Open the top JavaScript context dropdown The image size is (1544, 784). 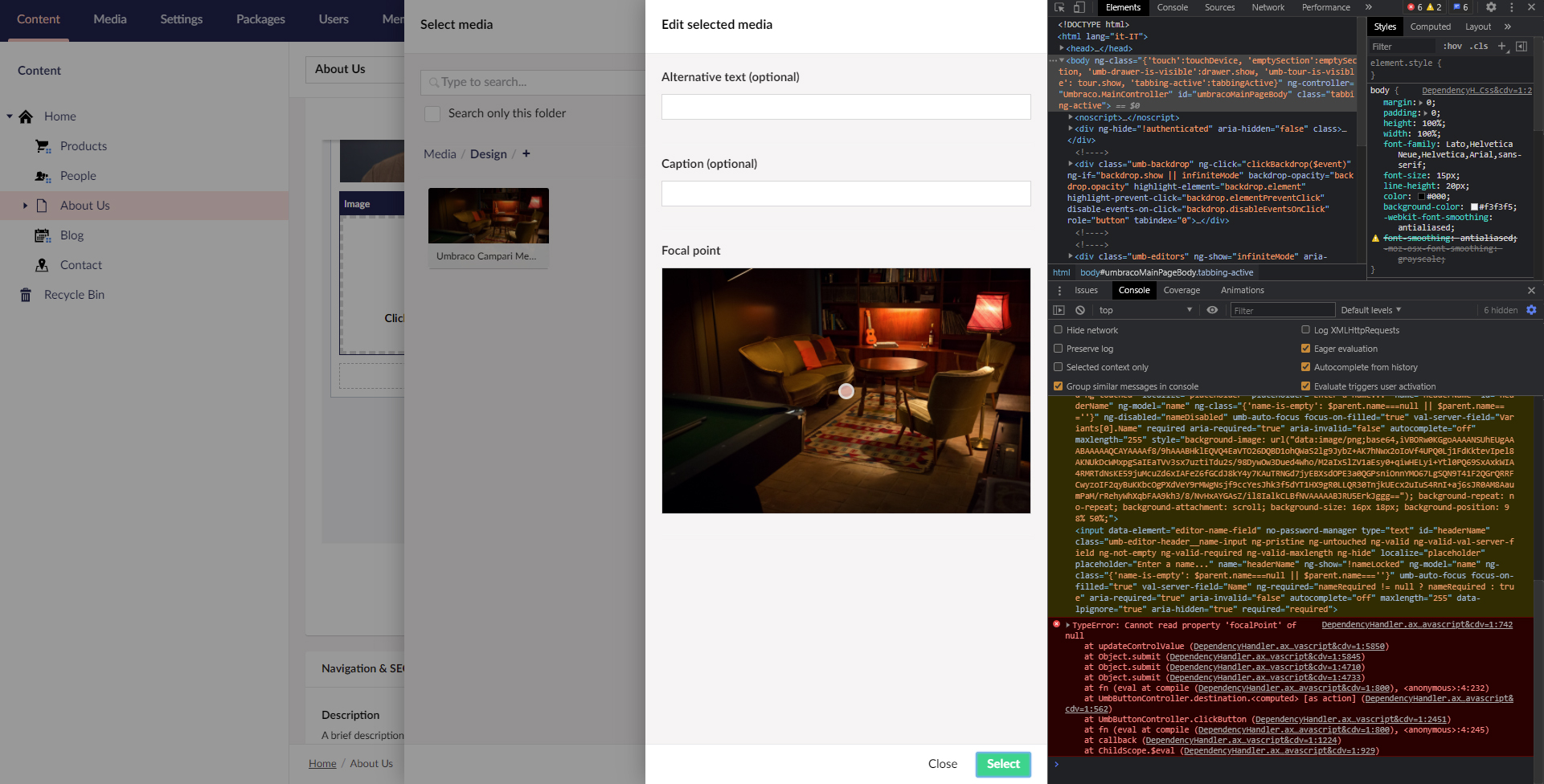[1145, 310]
